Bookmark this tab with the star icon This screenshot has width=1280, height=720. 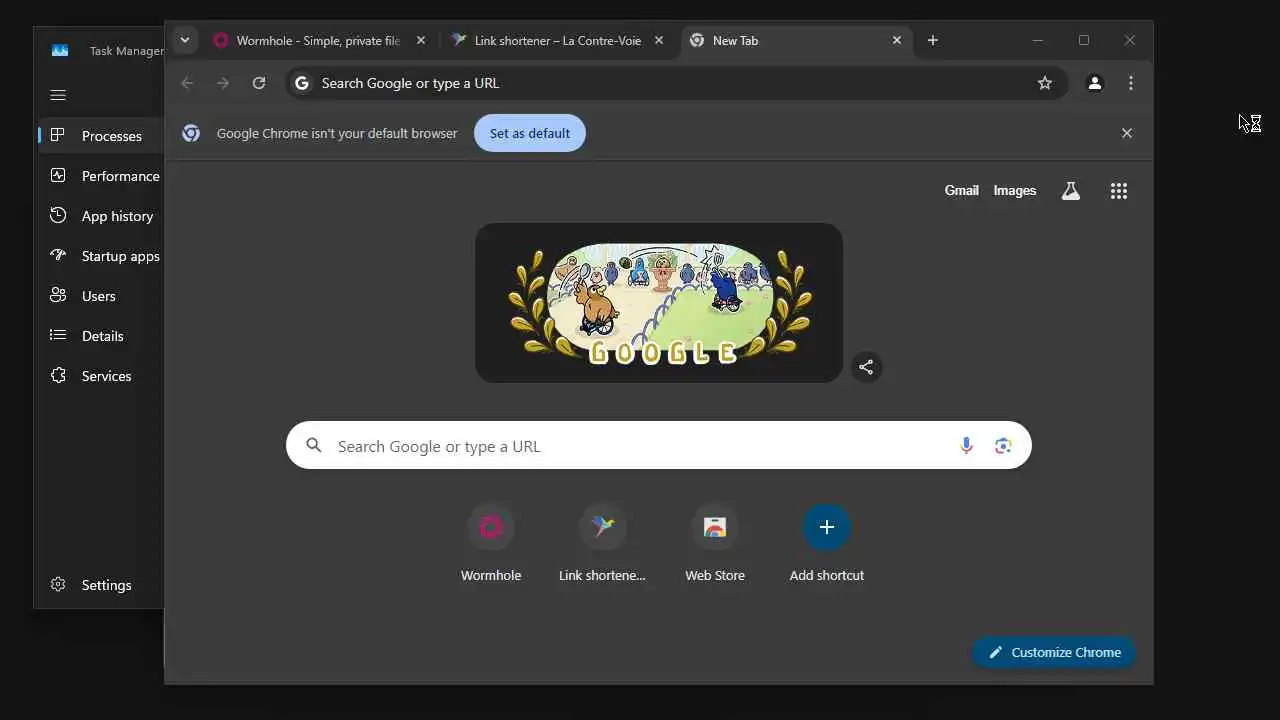click(1045, 83)
